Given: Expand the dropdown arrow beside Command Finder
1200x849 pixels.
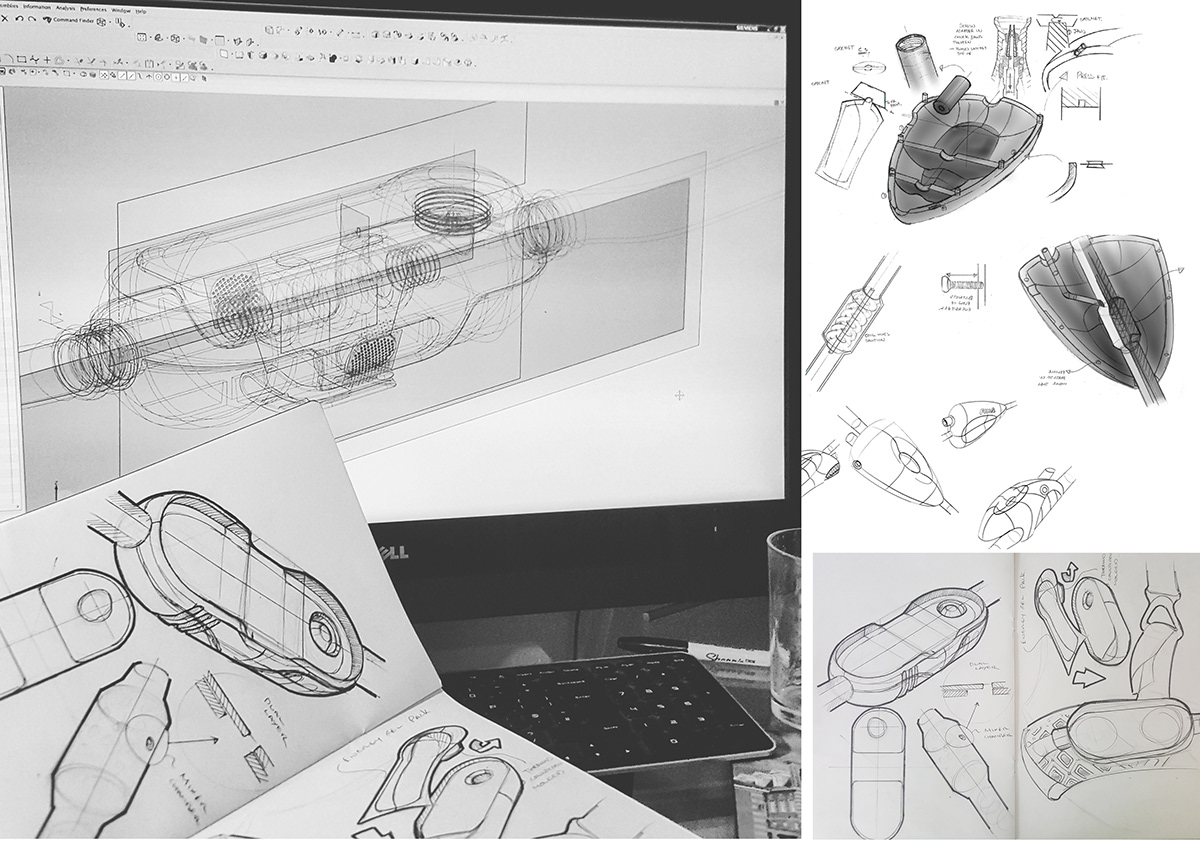Looking at the screenshot, I should click(x=110, y=19).
